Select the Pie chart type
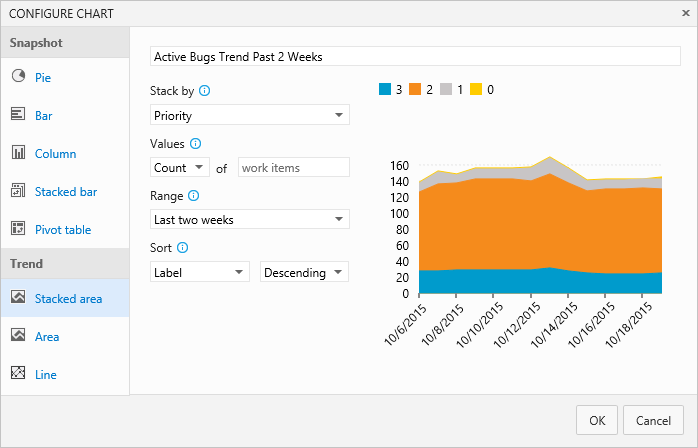Screen dimensions: 698x448 43,77
